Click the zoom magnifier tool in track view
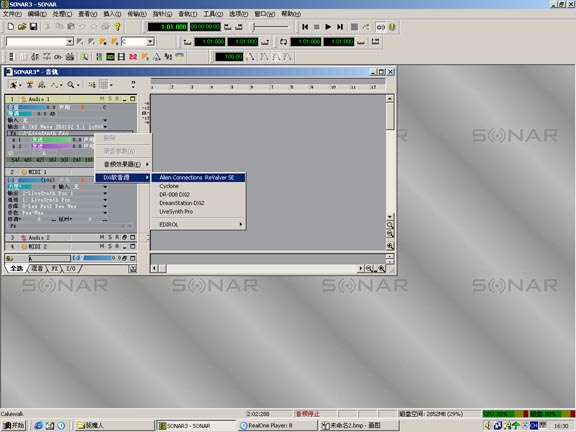 (x=71, y=85)
